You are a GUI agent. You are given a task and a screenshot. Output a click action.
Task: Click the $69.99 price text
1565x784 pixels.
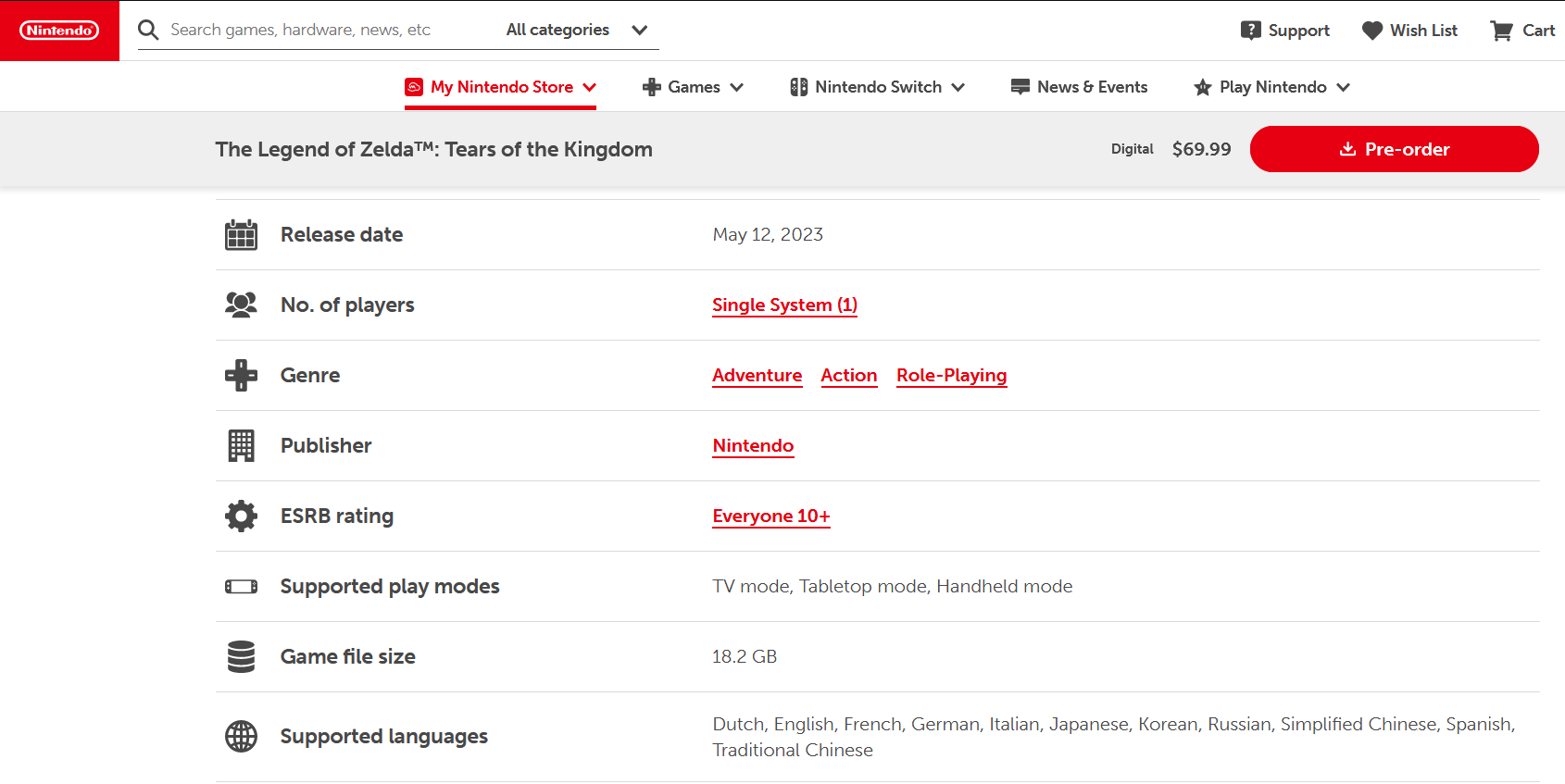click(x=1201, y=149)
